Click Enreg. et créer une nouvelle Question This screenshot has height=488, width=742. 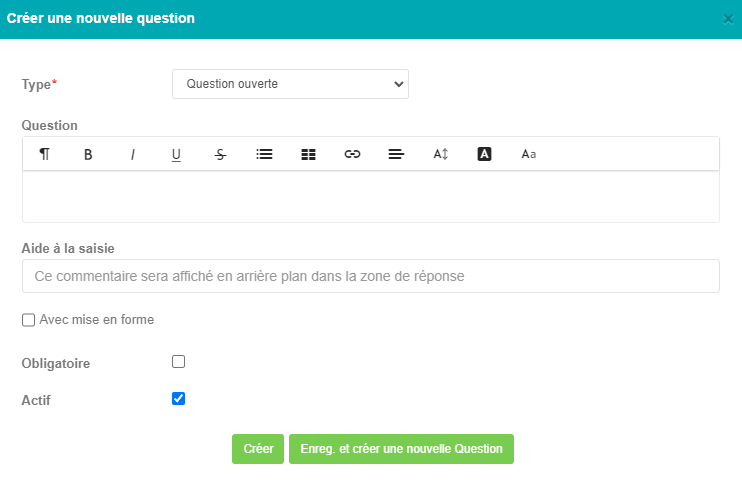pos(401,449)
